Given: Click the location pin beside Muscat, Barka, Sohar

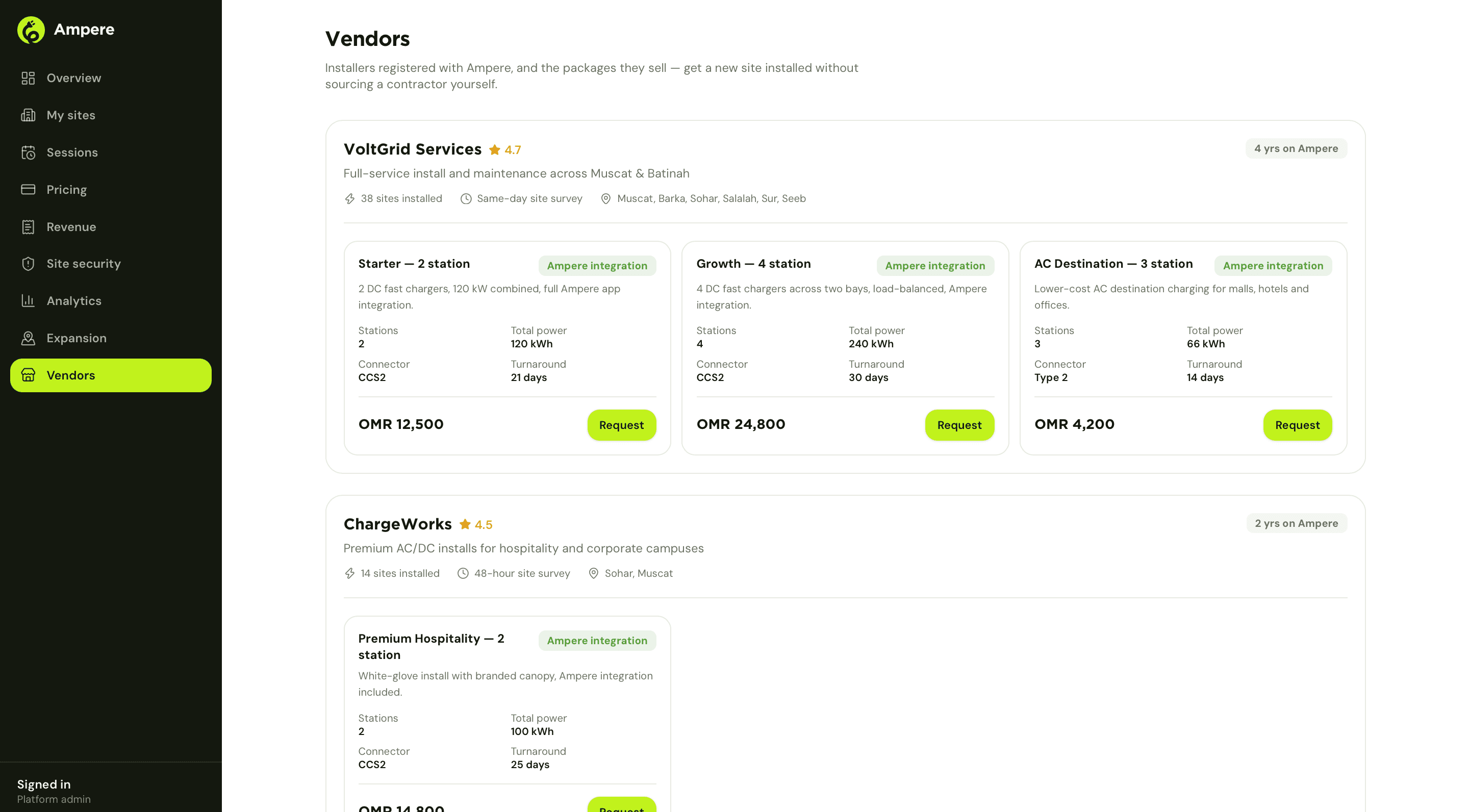Looking at the screenshot, I should point(605,198).
